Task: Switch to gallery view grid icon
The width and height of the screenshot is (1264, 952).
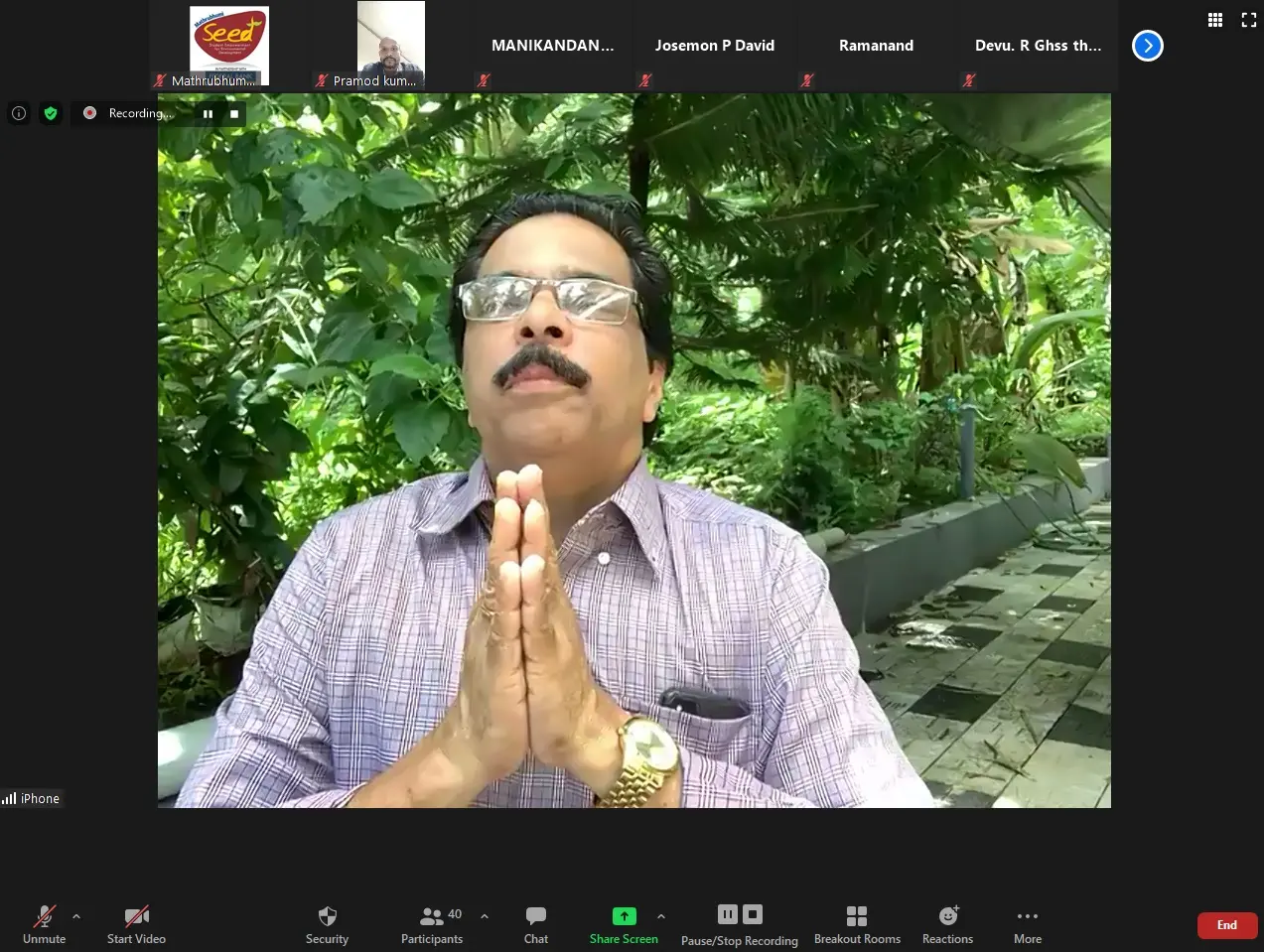Action: [1215, 20]
